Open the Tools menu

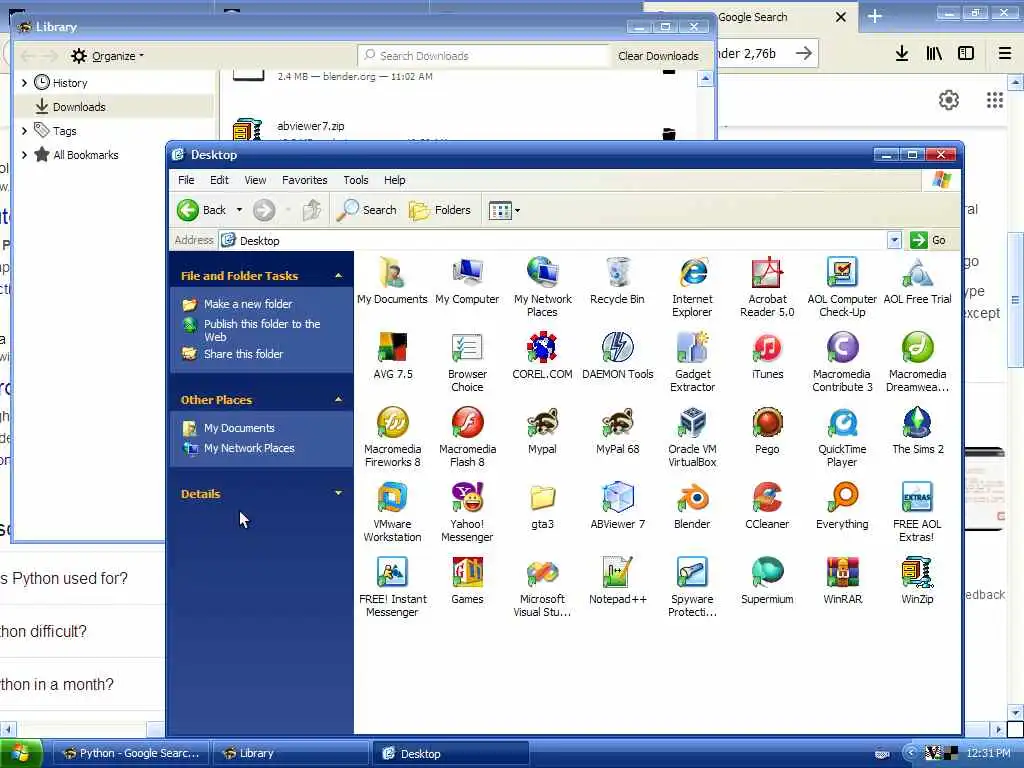(356, 180)
